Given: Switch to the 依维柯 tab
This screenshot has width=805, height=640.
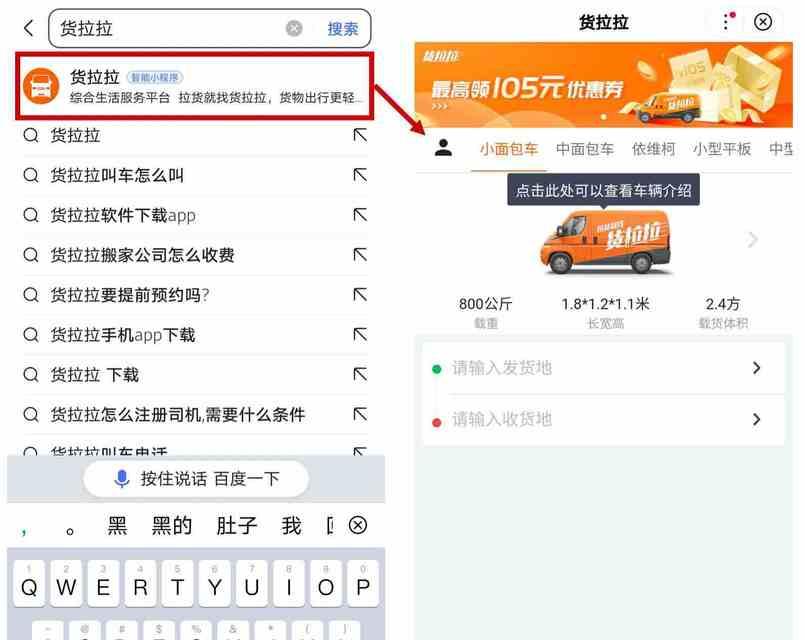Looking at the screenshot, I should click(x=654, y=149).
